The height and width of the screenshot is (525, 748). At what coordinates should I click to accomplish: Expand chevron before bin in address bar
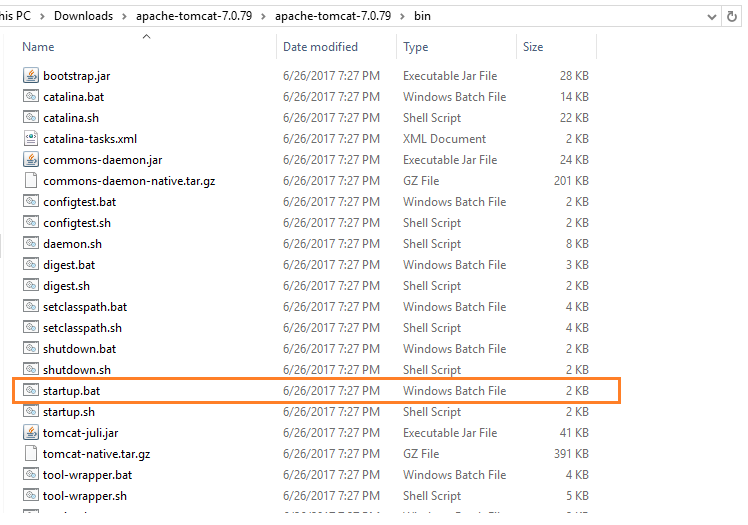pos(403,17)
